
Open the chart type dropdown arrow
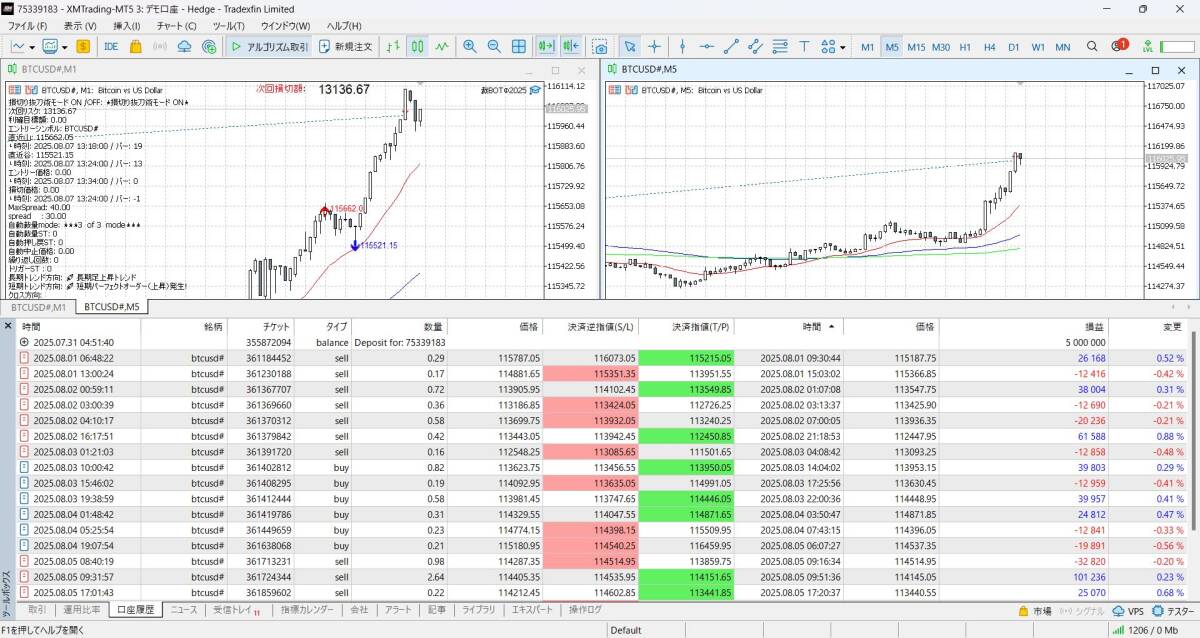click(x=33, y=46)
